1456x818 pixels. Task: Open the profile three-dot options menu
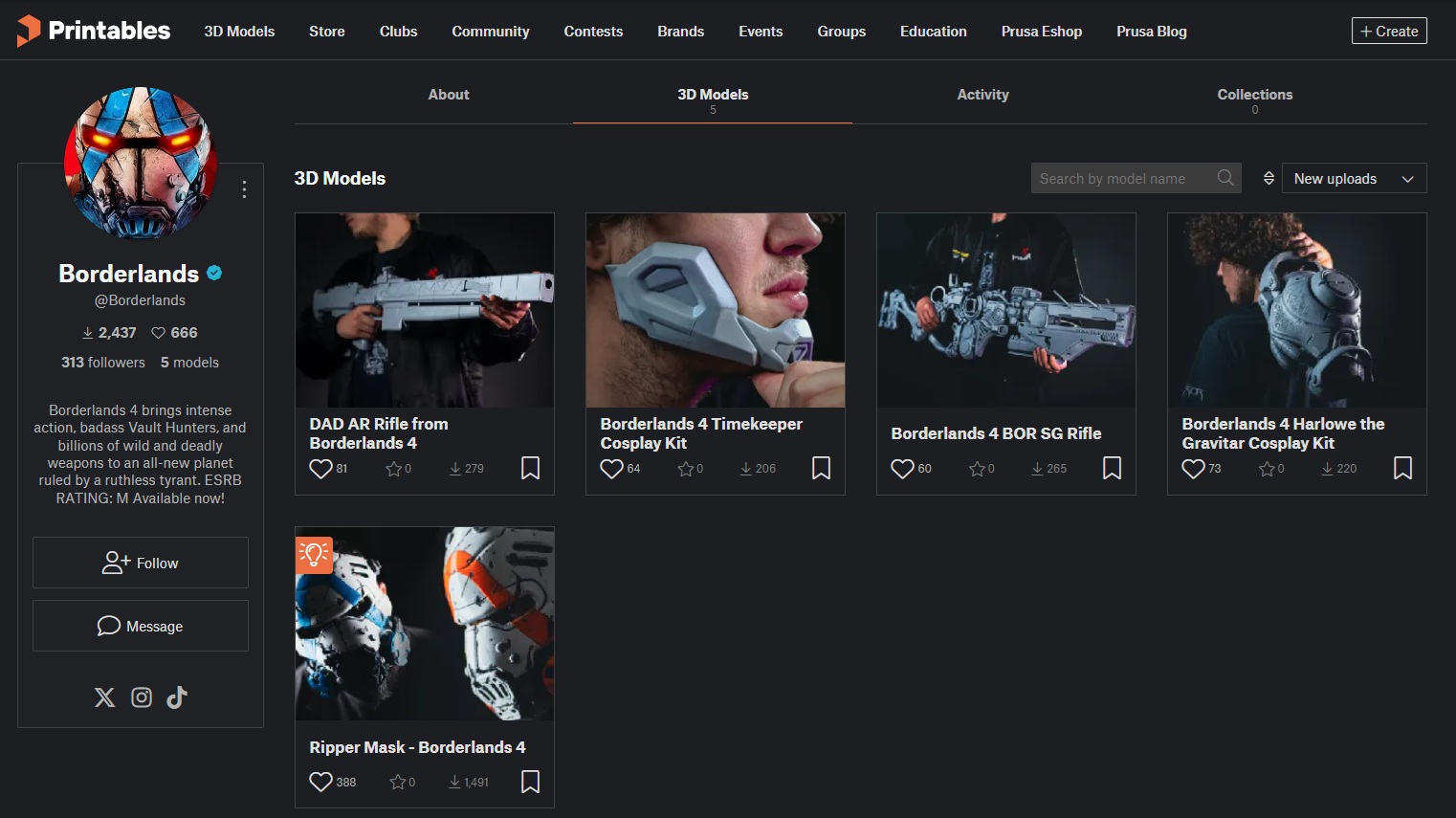coord(243,189)
